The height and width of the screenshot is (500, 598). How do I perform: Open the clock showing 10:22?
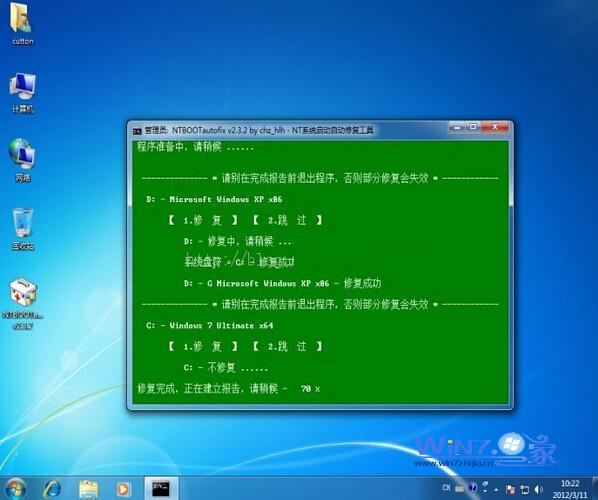tap(570, 489)
